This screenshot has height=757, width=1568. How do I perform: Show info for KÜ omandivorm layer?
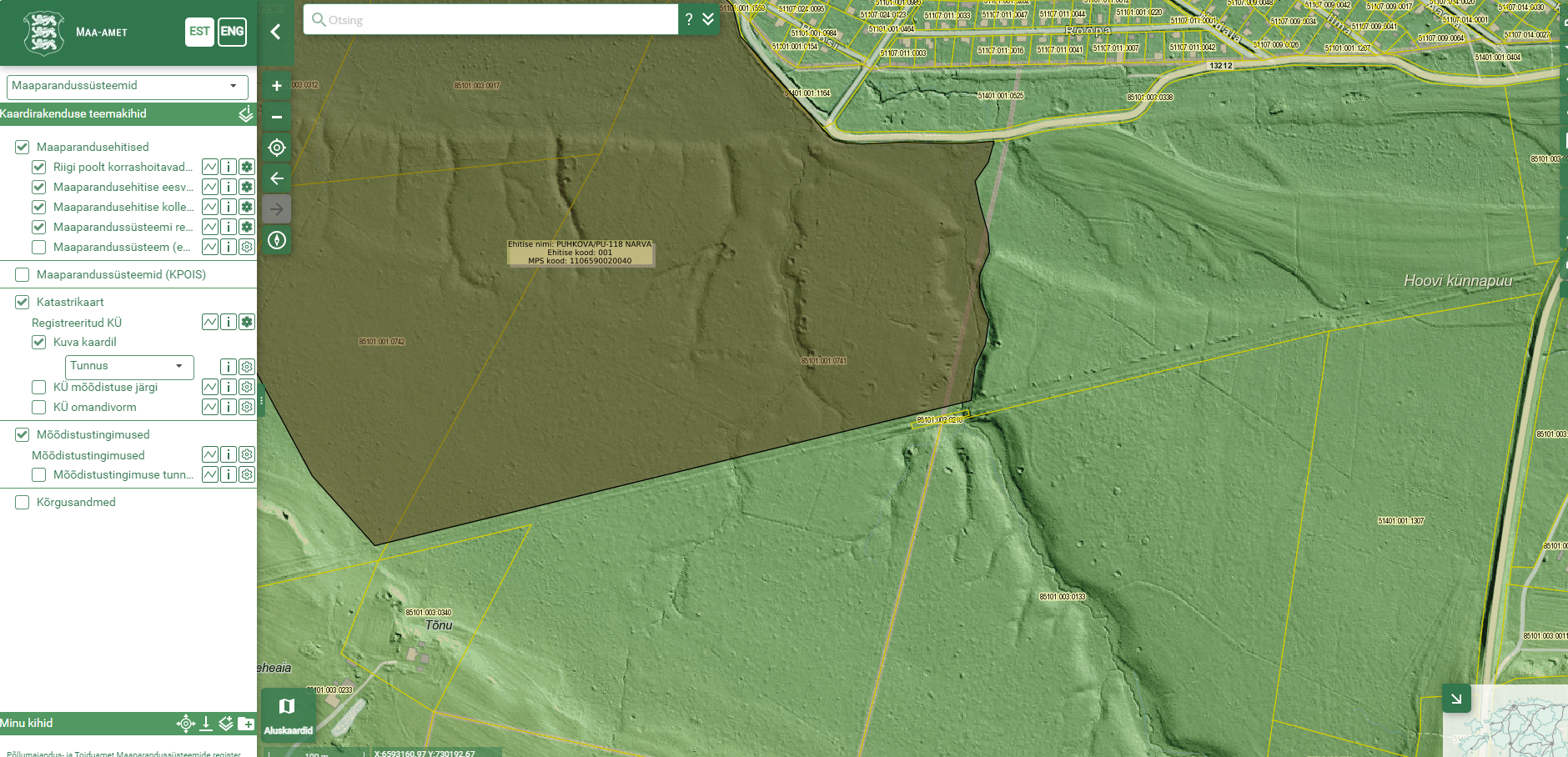coord(229,407)
